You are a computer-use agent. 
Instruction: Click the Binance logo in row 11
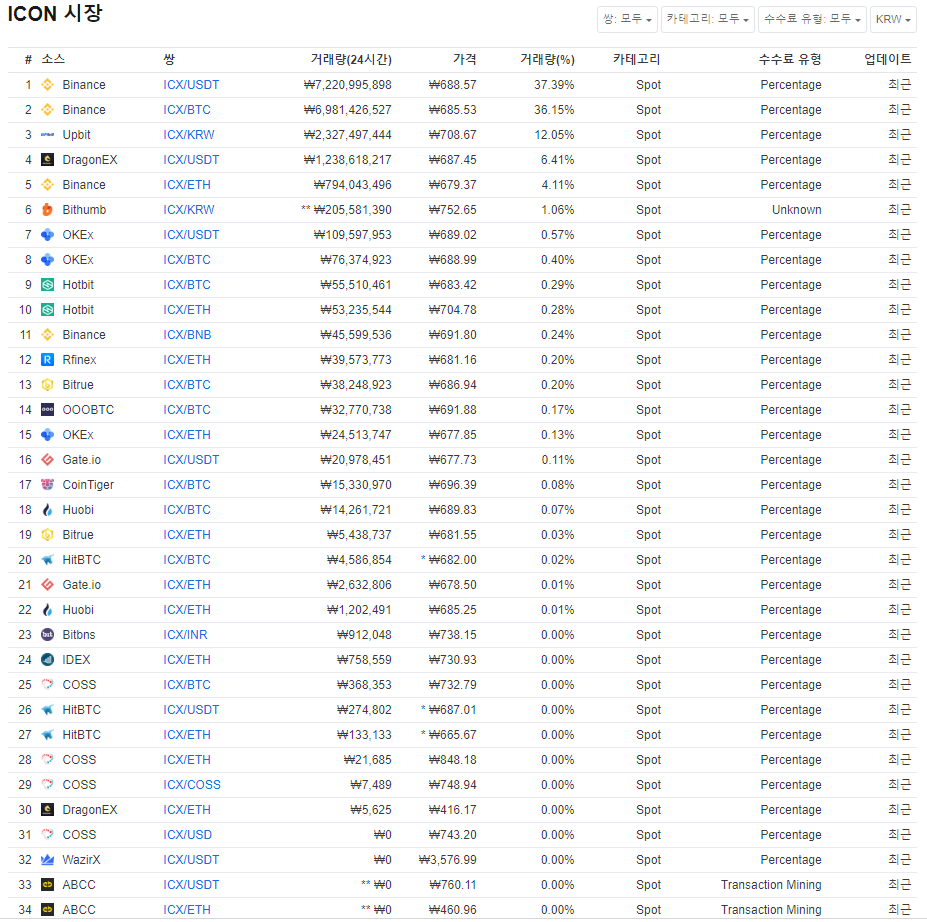click(47, 335)
